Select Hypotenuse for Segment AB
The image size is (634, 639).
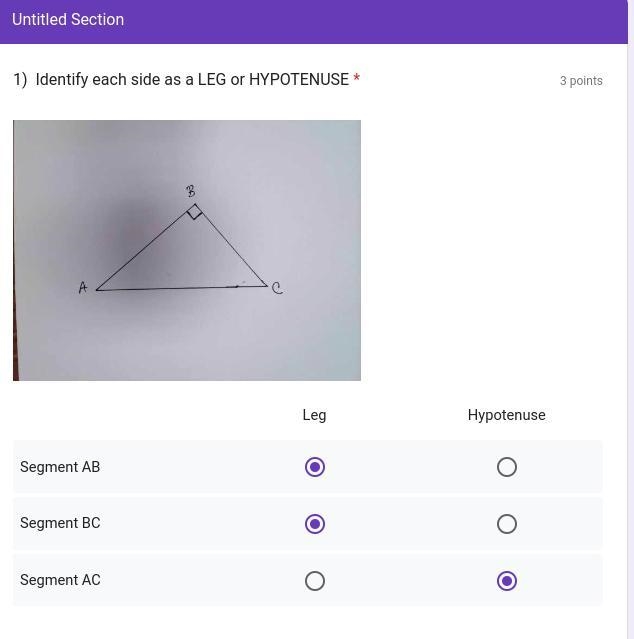[x=507, y=467]
